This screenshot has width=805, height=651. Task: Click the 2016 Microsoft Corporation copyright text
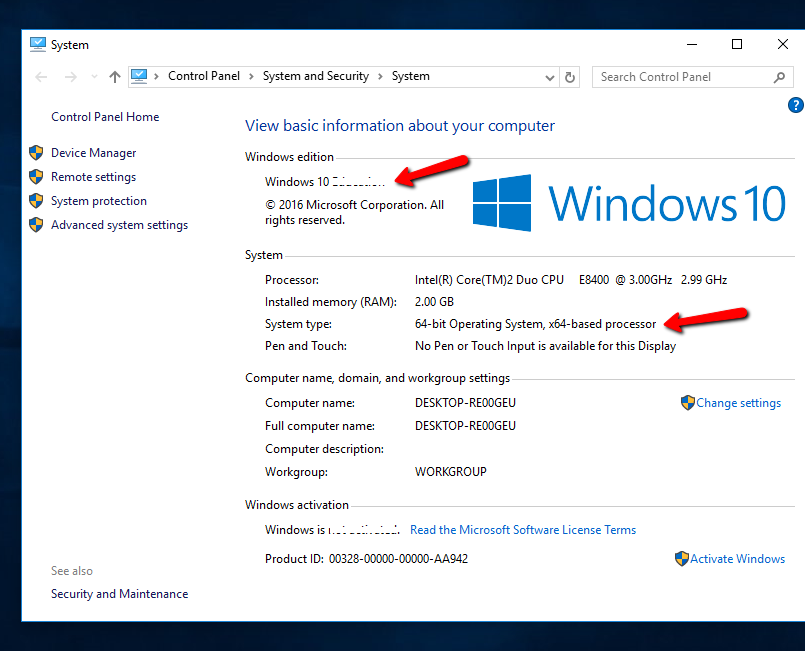pyautogui.click(x=354, y=213)
